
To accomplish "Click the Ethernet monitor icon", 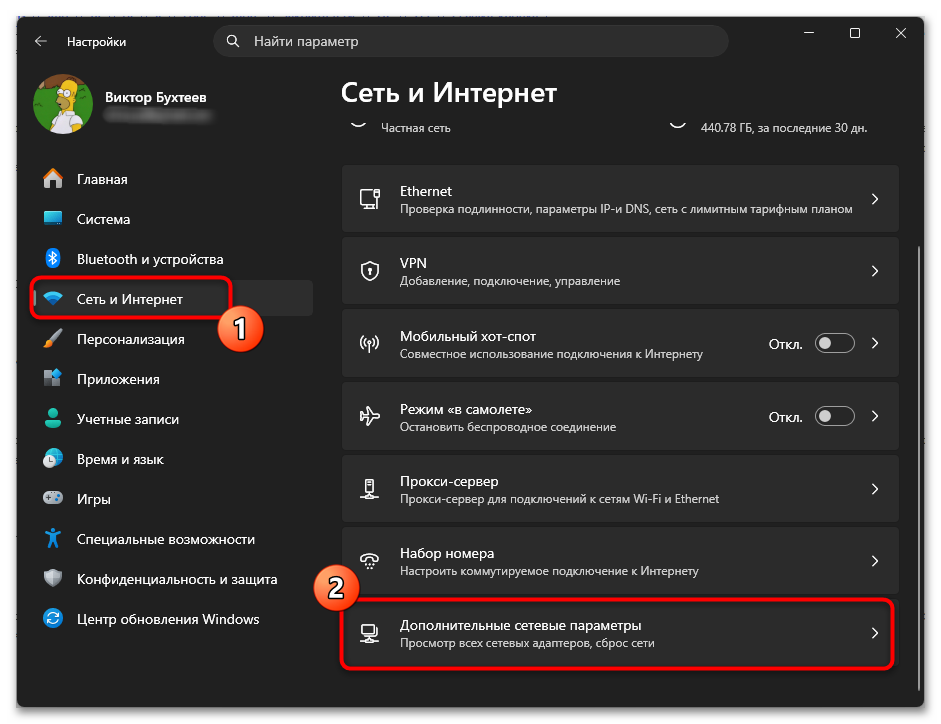I will click(370, 199).
